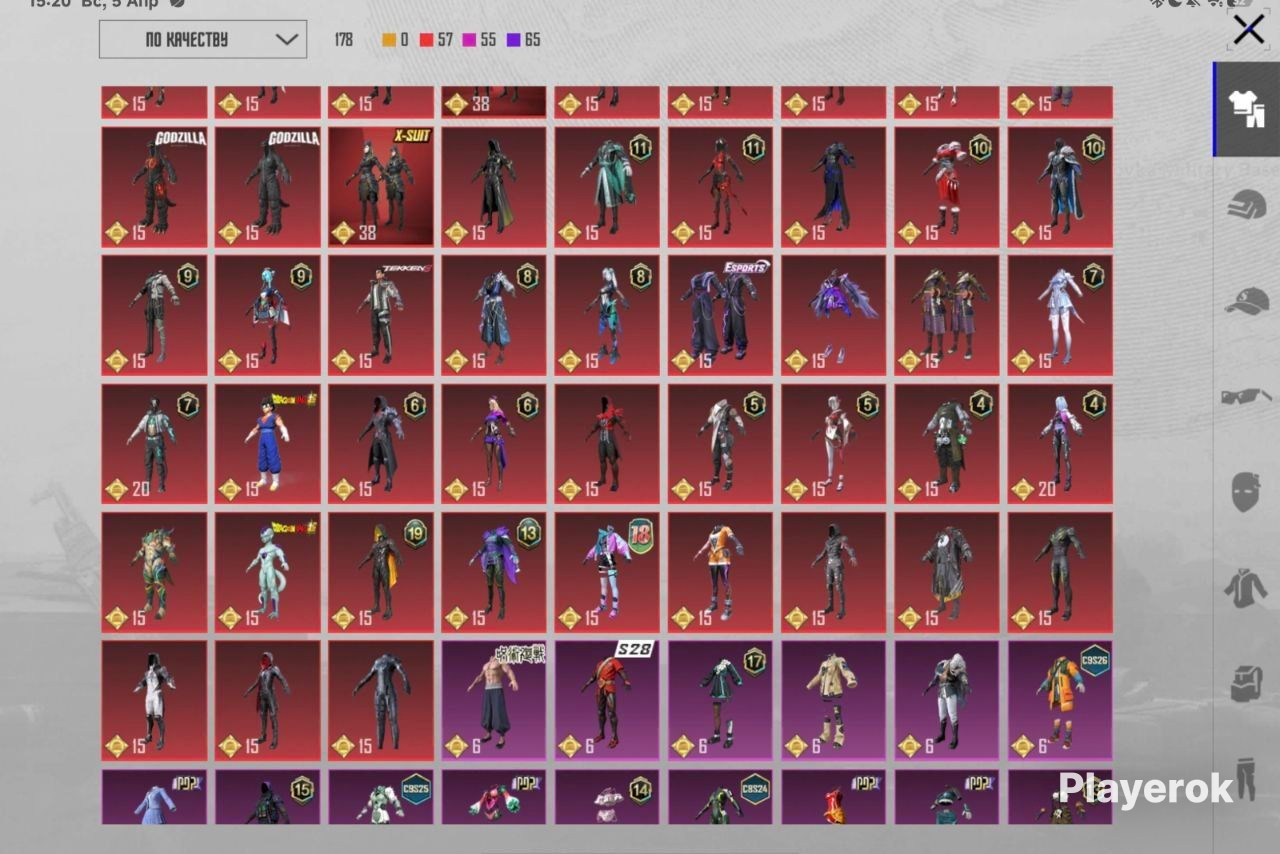Select the C9S26 orange jacket outfit
Screen dimensions: 1280x854
pyautogui.click(x=1060, y=701)
